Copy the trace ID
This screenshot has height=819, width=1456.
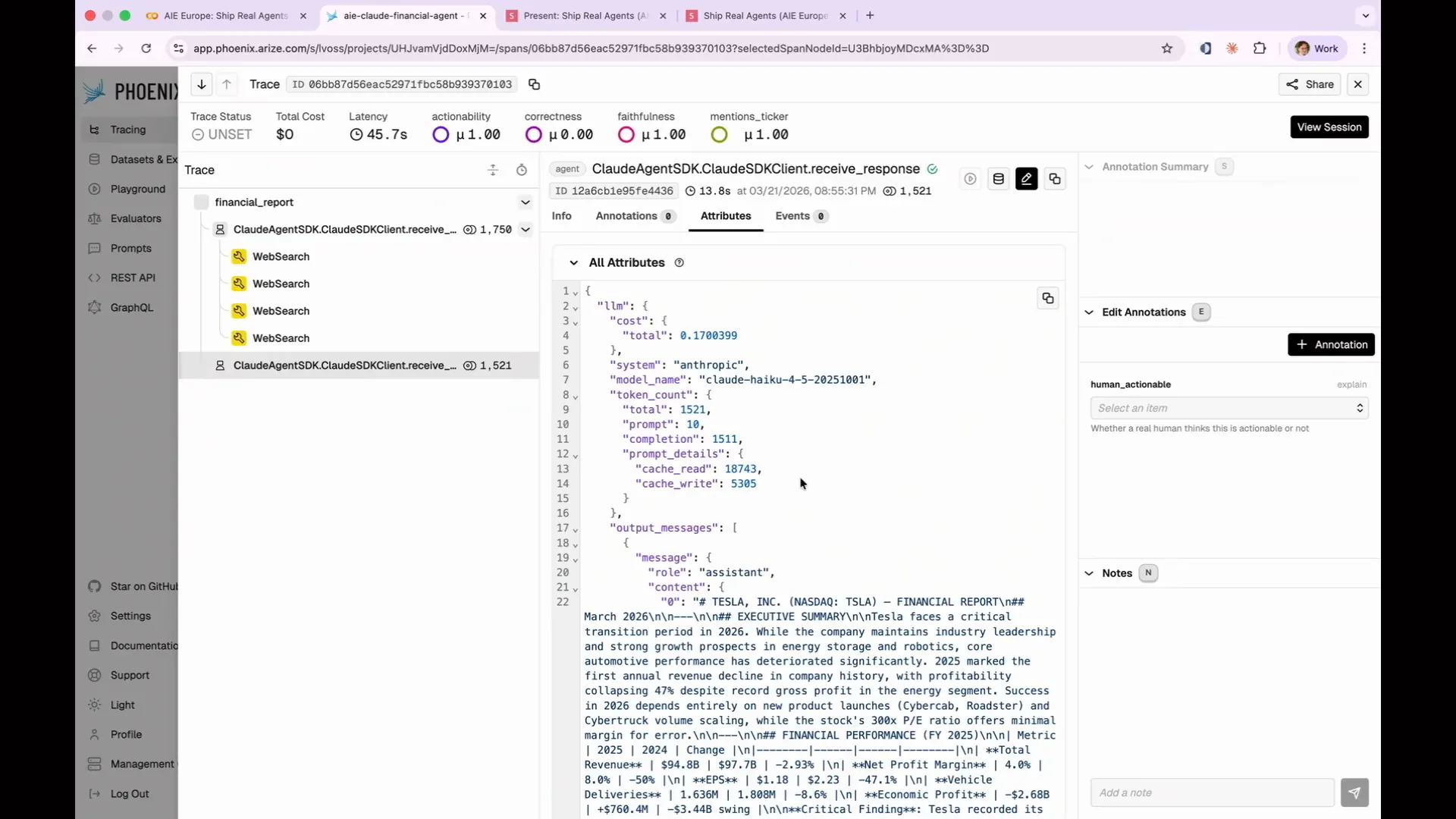pos(534,84)
